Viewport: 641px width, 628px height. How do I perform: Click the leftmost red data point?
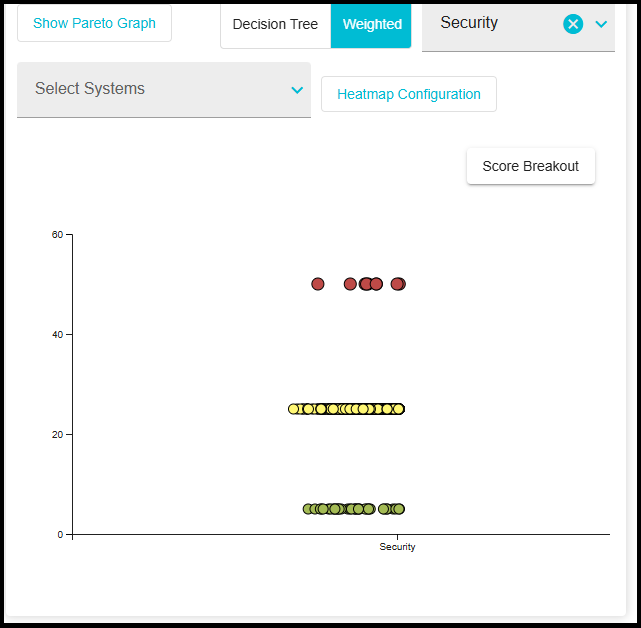318,284
